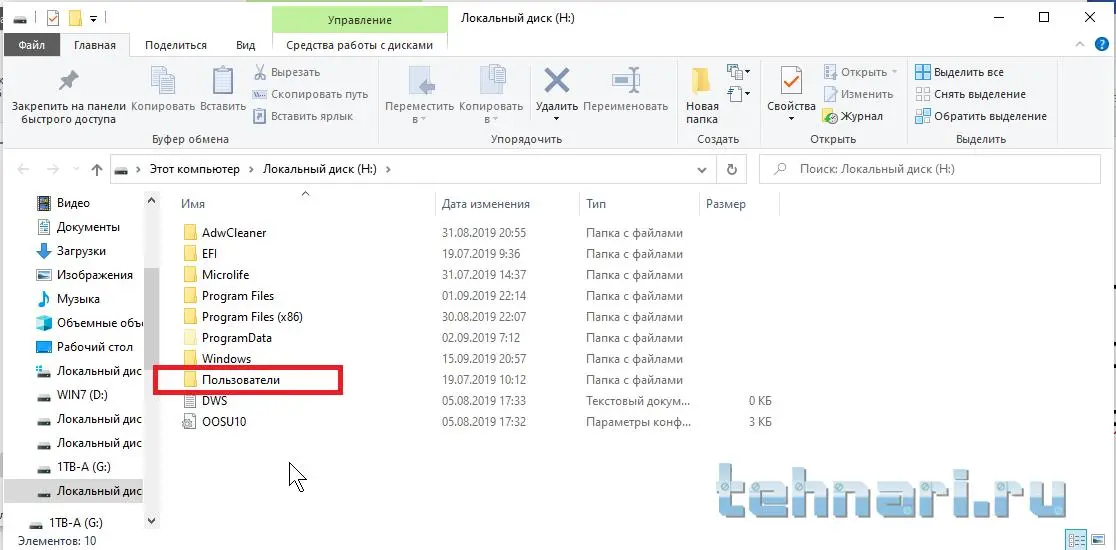The image size is (1116, 550).
Task: Select the Microlife folder
Action: click(x=225, y=275)
